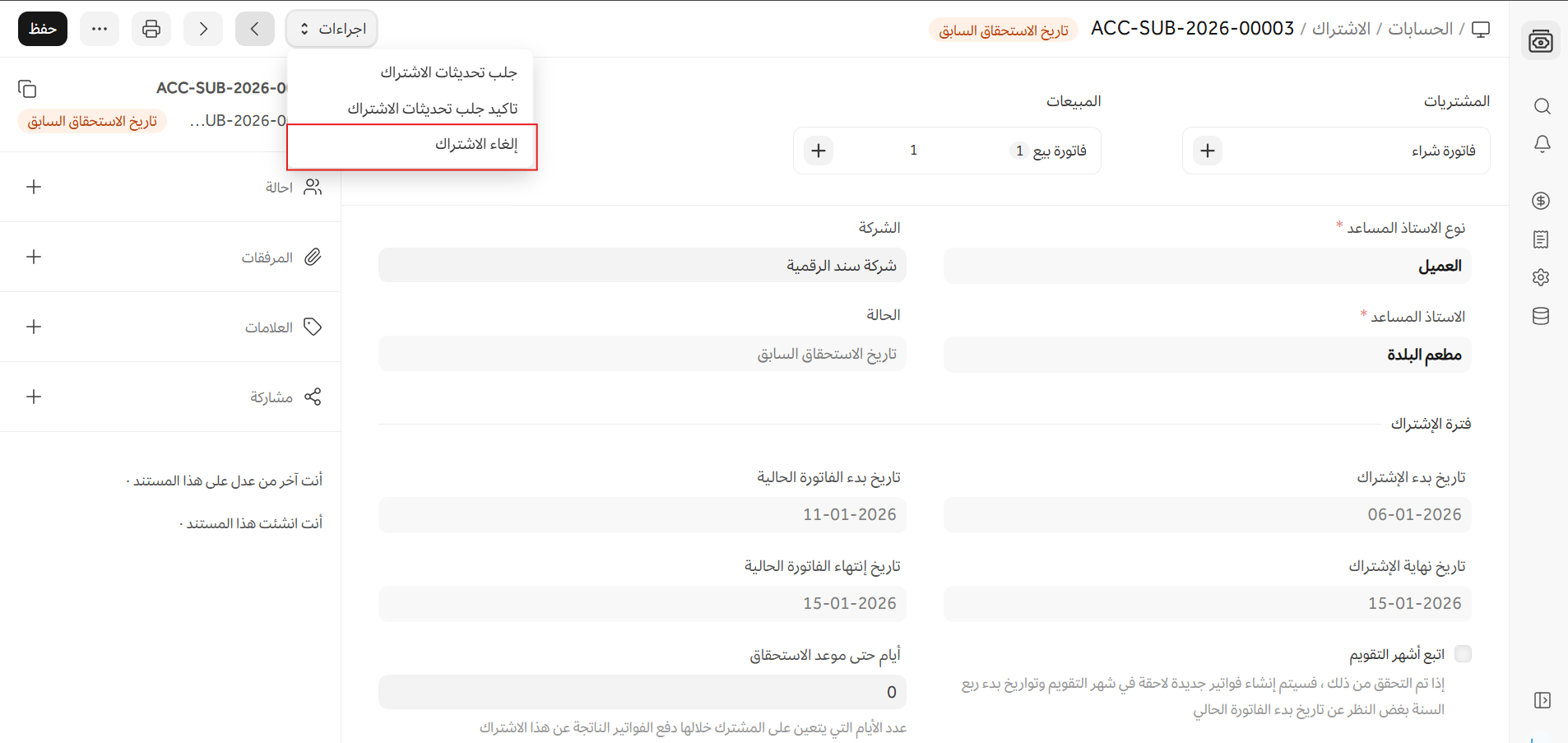Image resolution: width=1568 pixels, height=743 pixels.
Task: Go to the next document arrow
Action: 203,29
